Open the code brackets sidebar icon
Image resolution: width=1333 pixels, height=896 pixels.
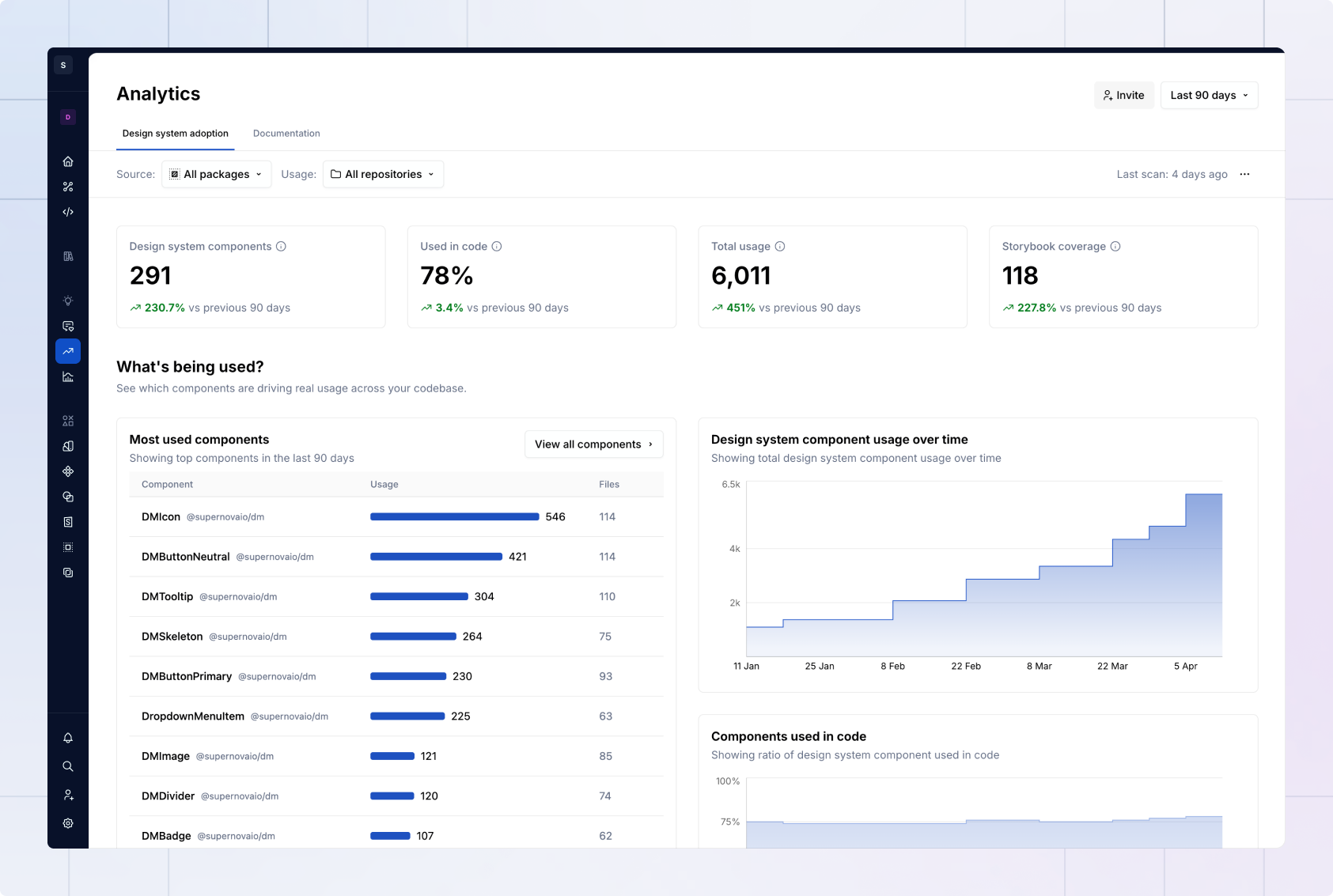[68, 212]
